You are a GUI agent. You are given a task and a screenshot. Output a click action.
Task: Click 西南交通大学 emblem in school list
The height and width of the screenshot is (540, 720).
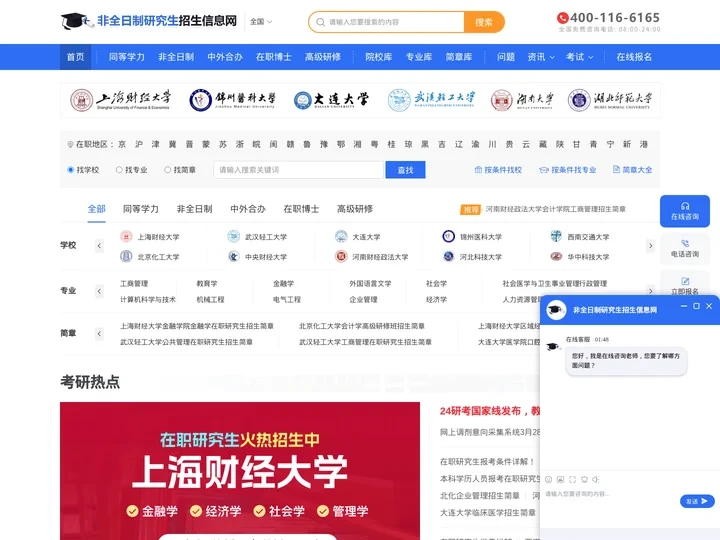pos(556,236)
